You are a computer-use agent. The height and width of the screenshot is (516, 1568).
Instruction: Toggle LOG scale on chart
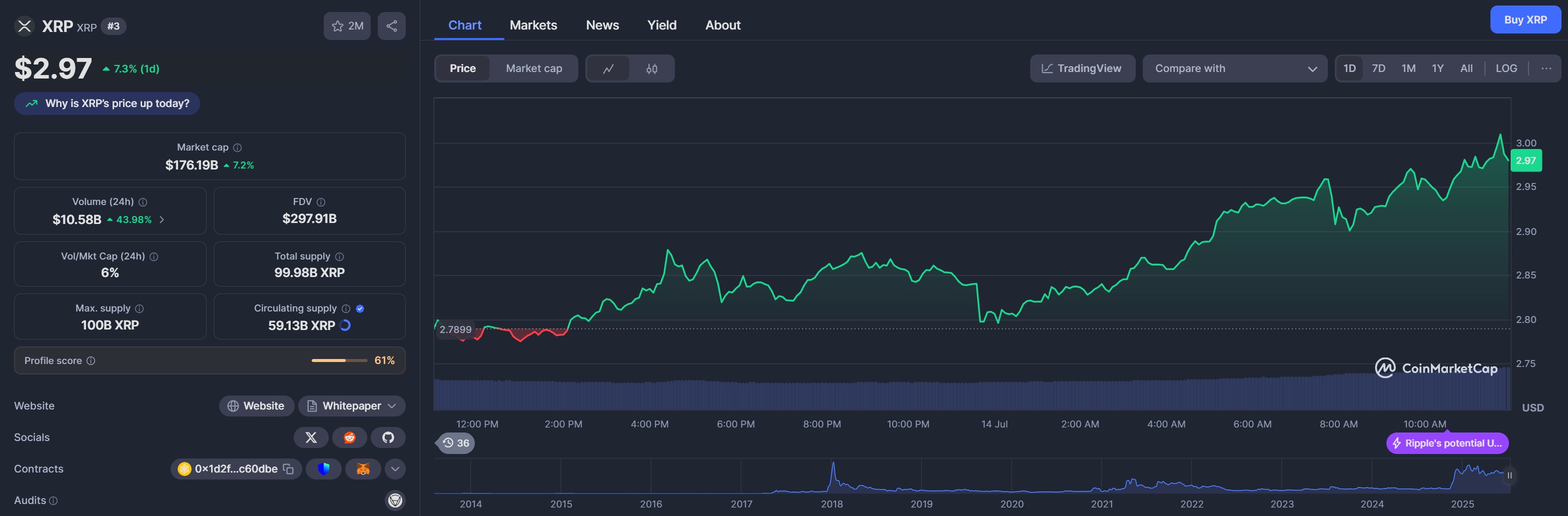1506,68
